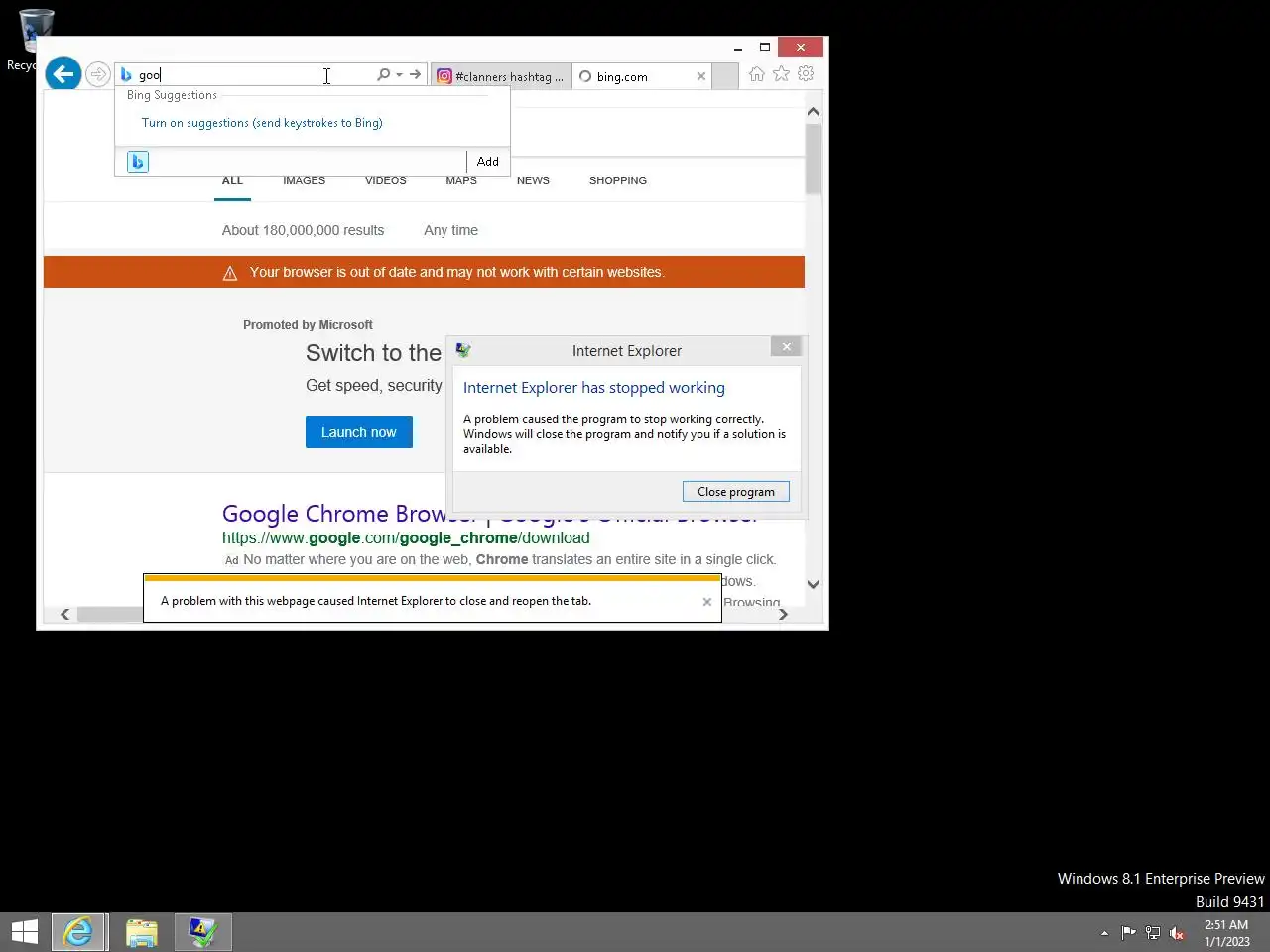This screenshot has width=1270, height=952.
Task: Select the ALL results tab
Action: (x=232, y=180)
